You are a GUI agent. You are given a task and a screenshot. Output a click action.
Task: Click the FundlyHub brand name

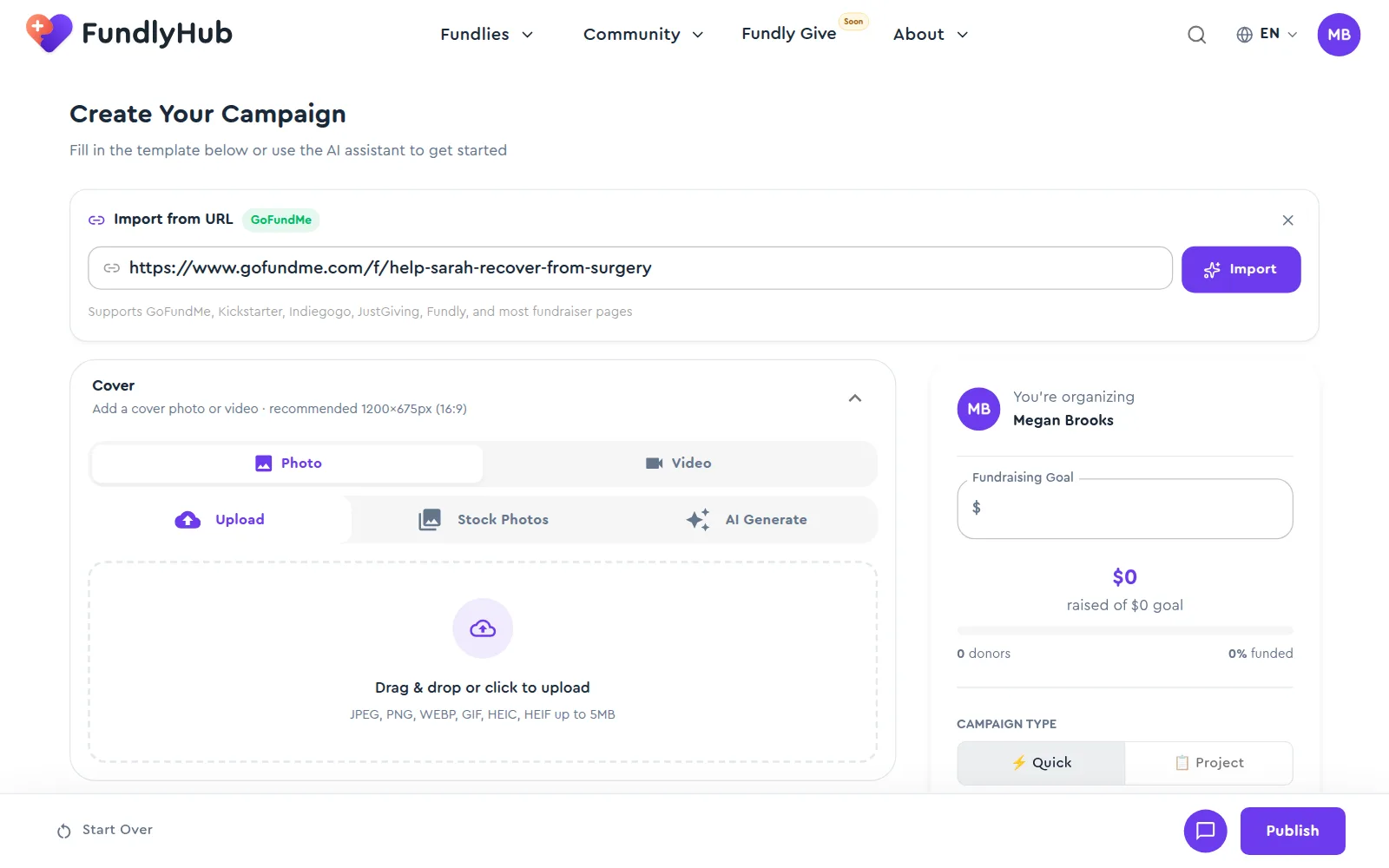[x=157, y=33]
